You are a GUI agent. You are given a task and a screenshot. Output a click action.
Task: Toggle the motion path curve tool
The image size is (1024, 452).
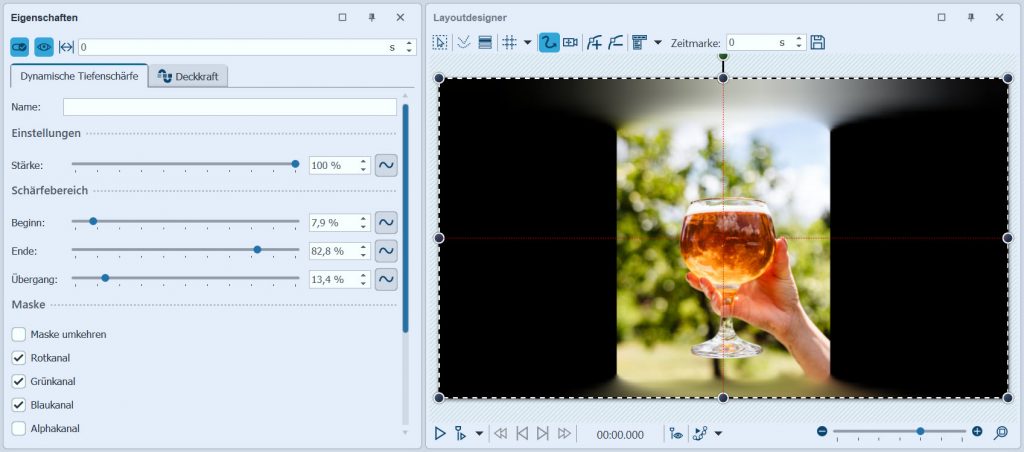(x=549, y=42)
